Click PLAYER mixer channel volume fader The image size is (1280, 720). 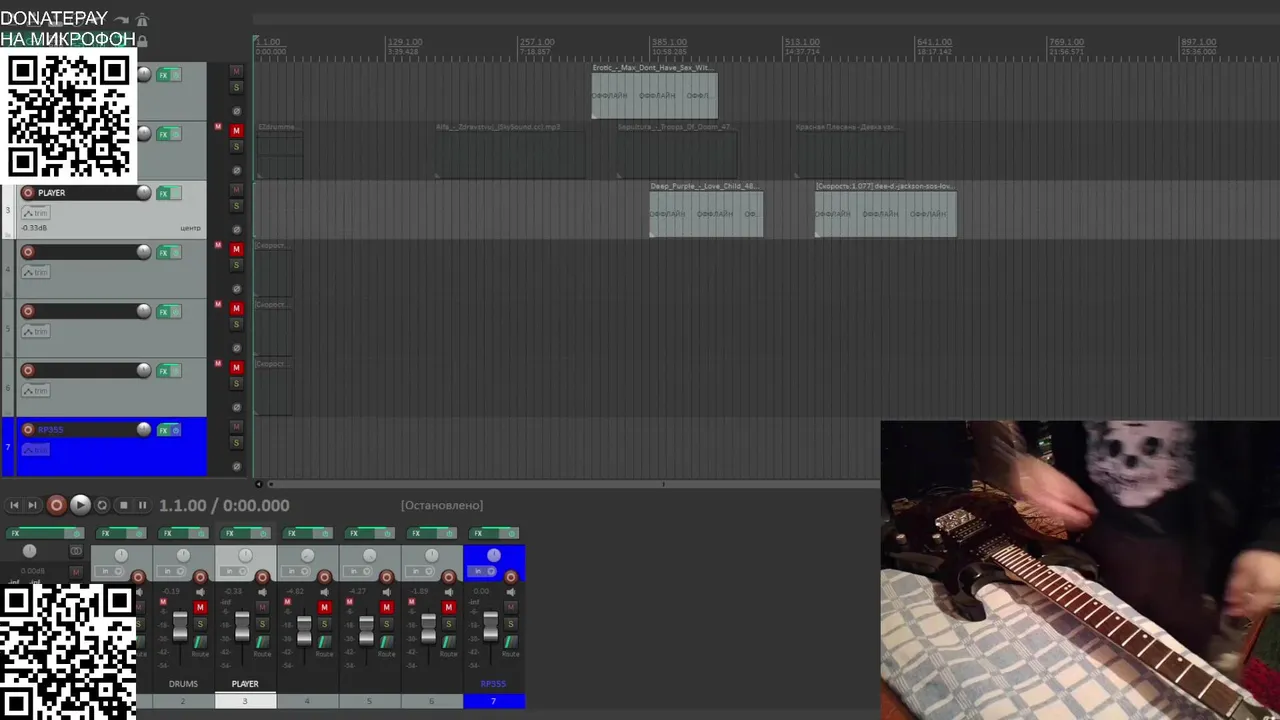click(242, 627)
